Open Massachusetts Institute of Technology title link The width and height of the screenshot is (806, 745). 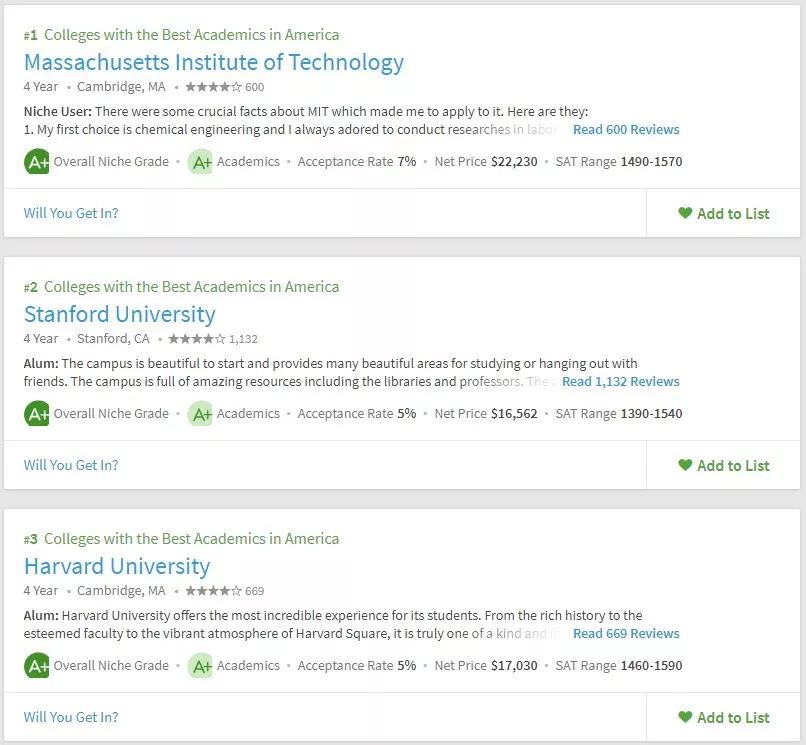coord(214,62)
